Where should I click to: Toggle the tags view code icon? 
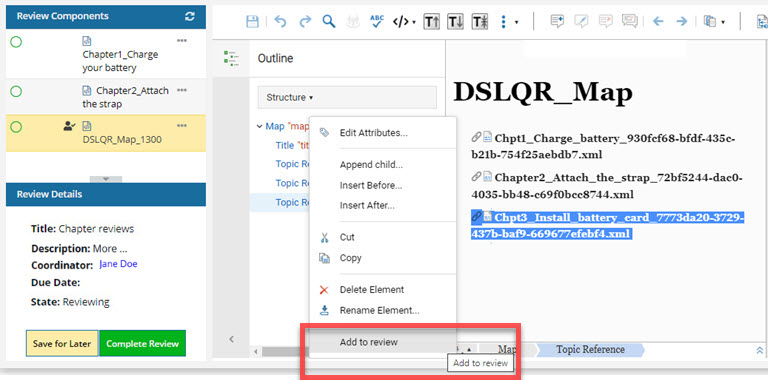401,22
